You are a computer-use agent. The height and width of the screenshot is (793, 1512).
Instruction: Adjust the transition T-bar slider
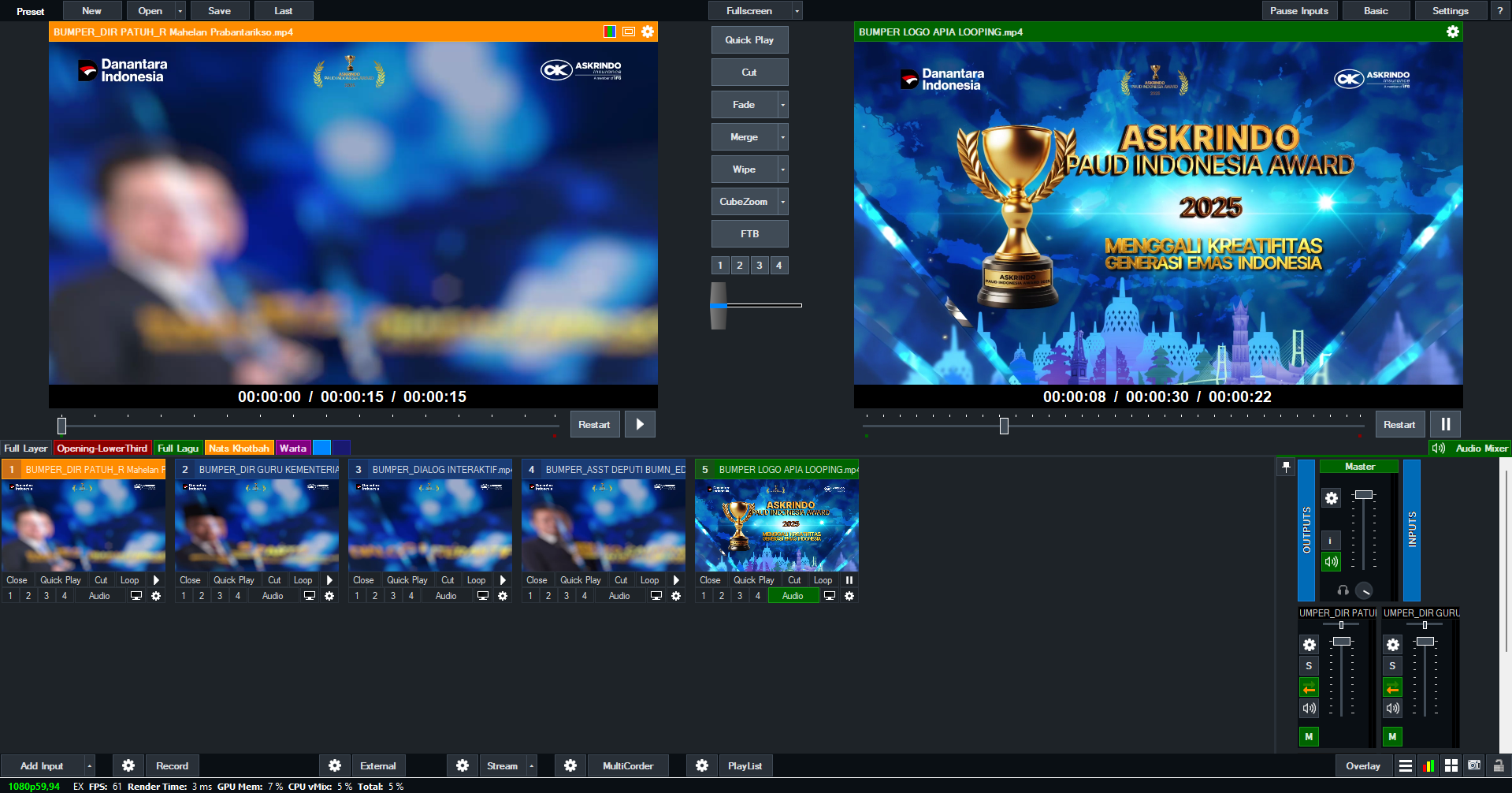click(719, 305)
